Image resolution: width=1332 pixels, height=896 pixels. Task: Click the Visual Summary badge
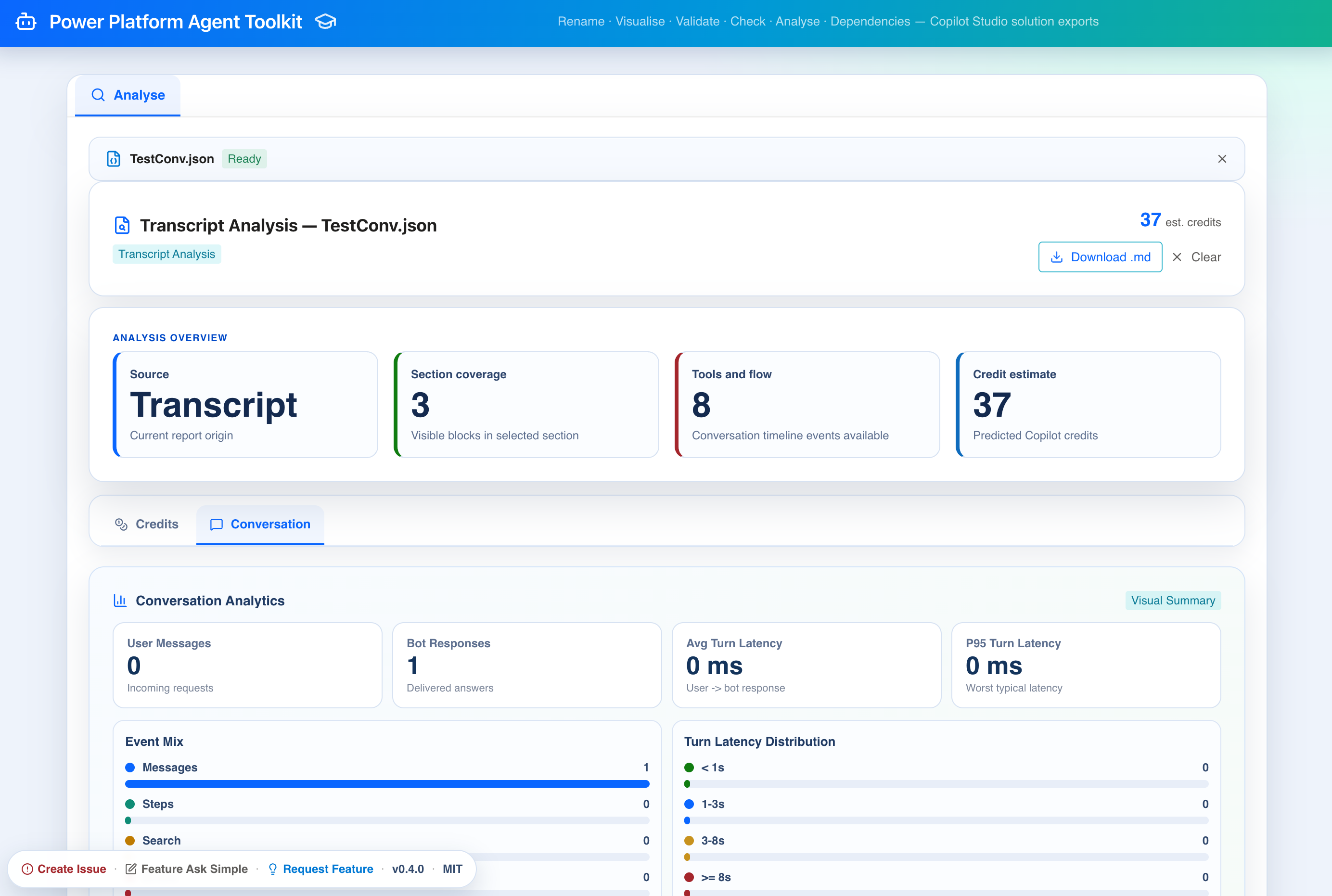click(x=1173, y=601)
